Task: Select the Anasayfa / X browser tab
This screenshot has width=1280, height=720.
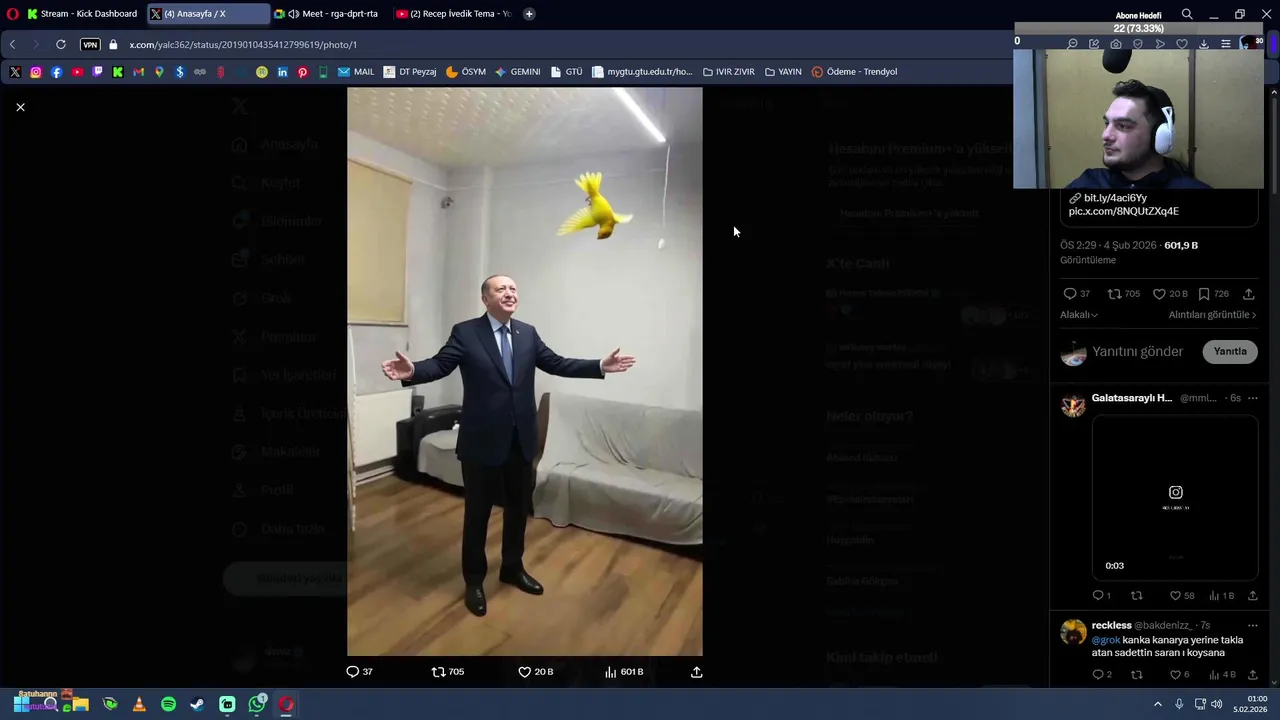Action: tap(208, 14)
